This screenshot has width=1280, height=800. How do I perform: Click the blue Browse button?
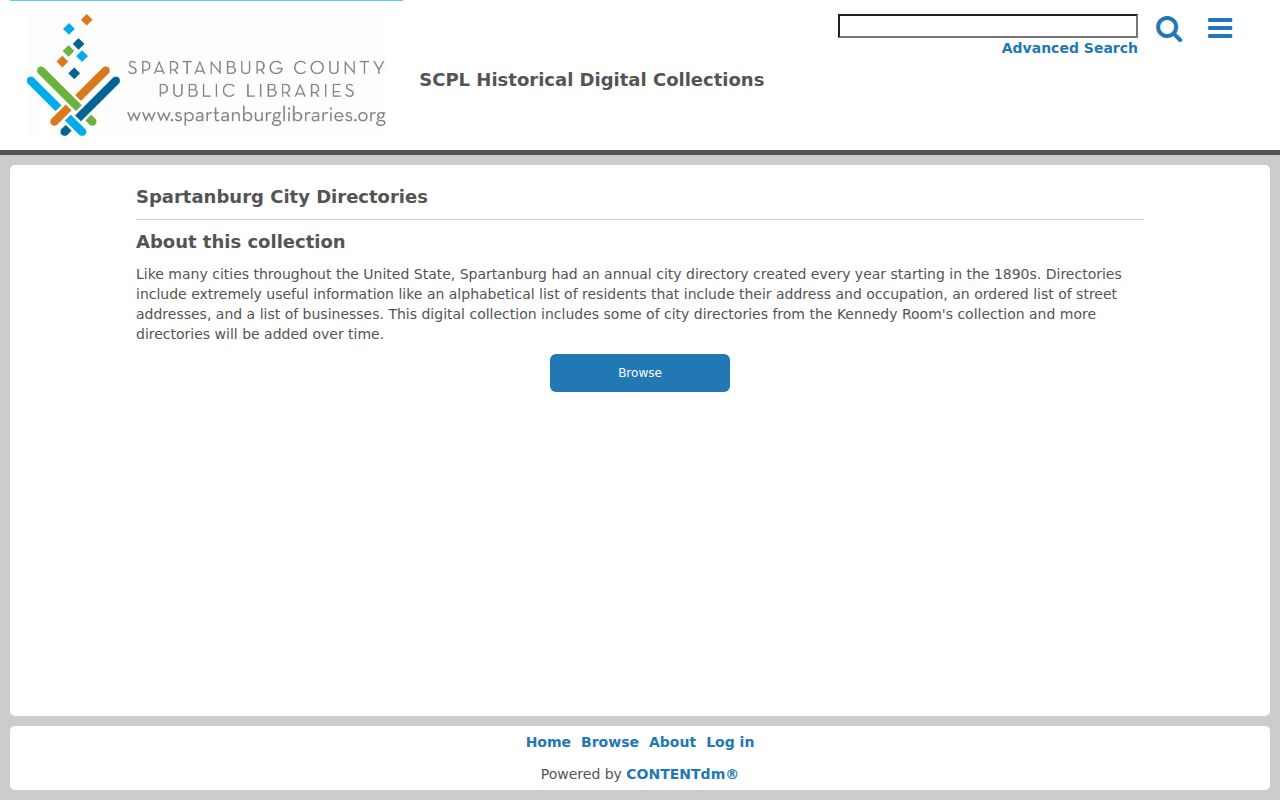click(x=640, y=373)
